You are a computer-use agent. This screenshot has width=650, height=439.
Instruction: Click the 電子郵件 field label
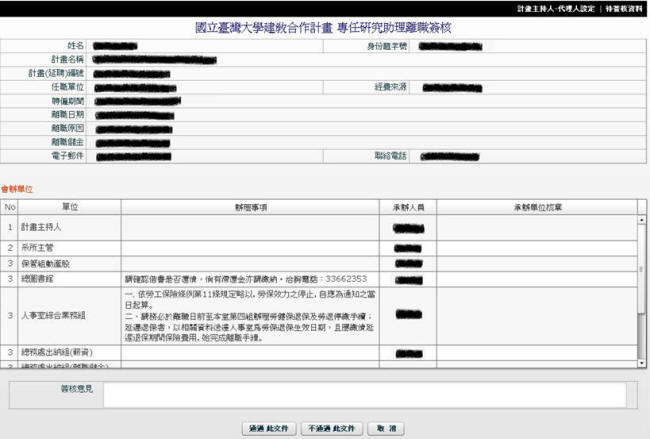point(68,156)
